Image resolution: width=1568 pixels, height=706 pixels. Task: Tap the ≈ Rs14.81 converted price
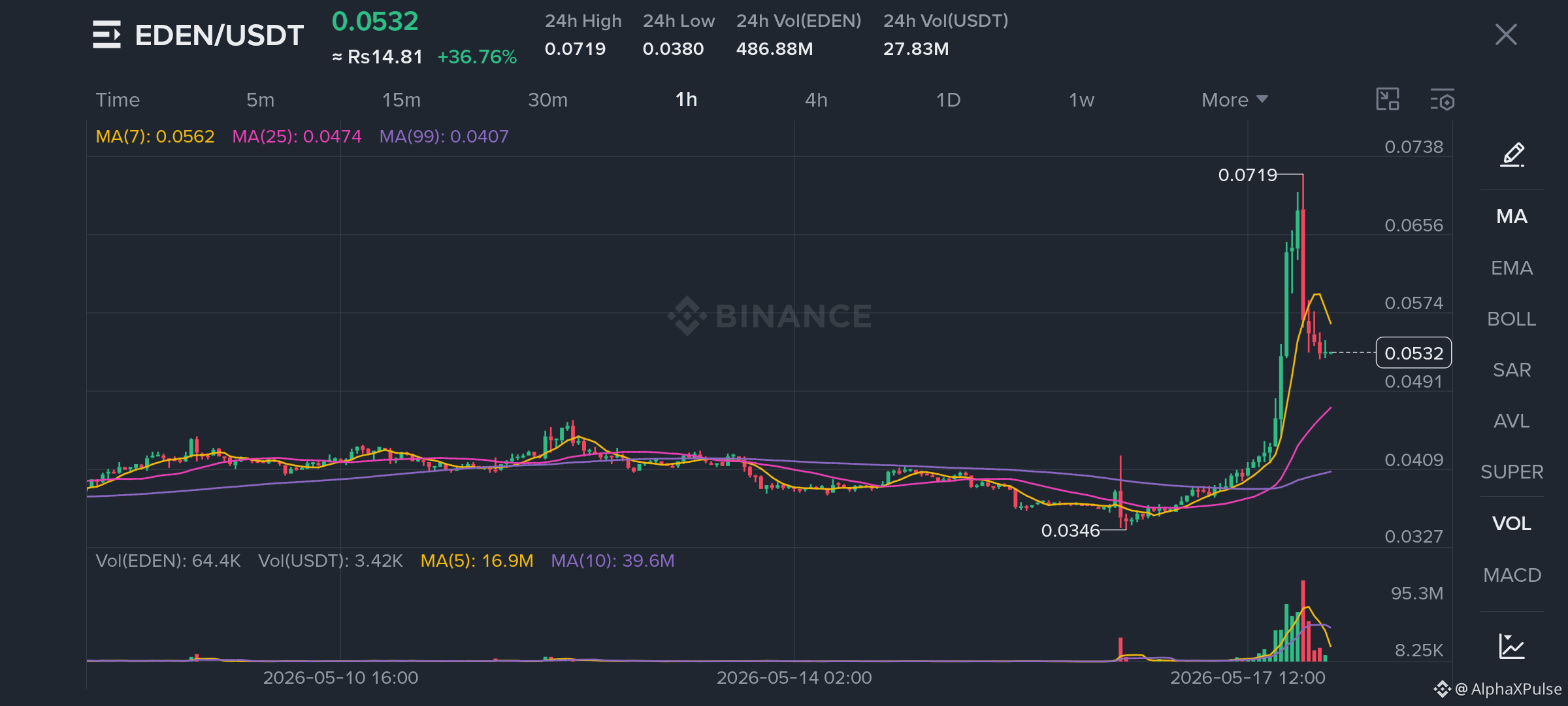[x=377, y=57]
